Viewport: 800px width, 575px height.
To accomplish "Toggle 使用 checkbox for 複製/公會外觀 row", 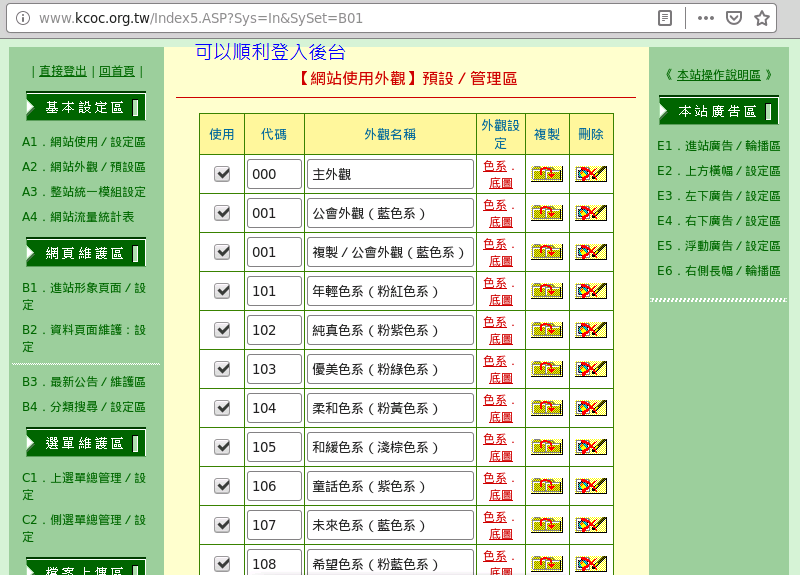I will point(222,252).
